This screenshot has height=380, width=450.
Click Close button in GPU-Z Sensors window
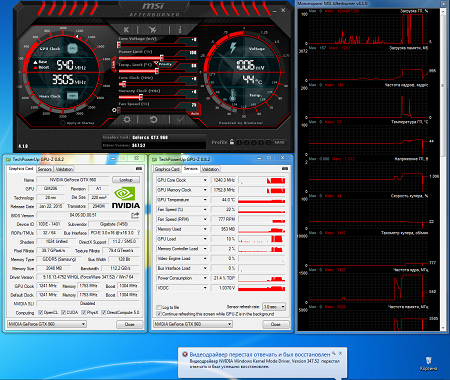pyautogui.click(x=276, y=324)
